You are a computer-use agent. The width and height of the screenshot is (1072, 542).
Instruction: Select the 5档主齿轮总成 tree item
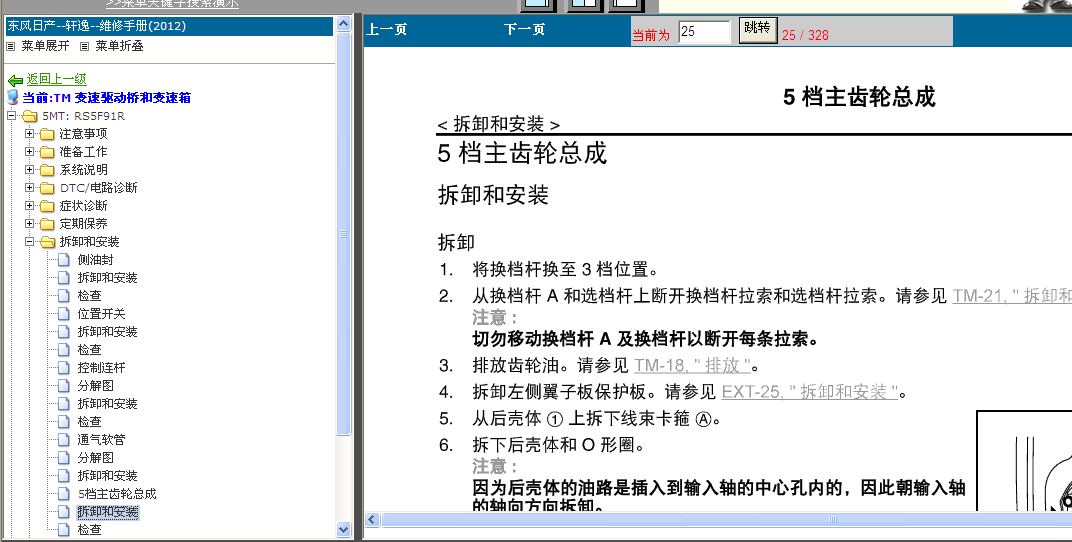click(x=117, y=493)
